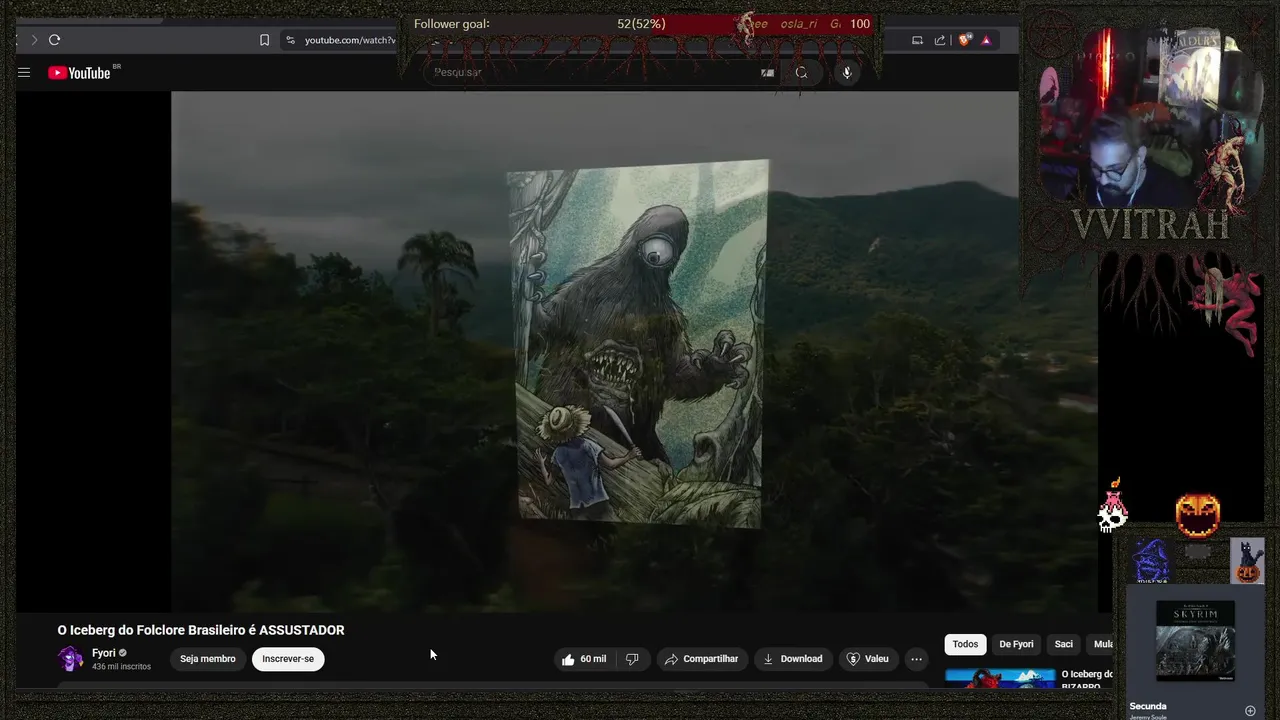This screenshot has height=720, width=1280.
Task: Open Brave Shields lion icon
Action: click(x=964, y=40)
